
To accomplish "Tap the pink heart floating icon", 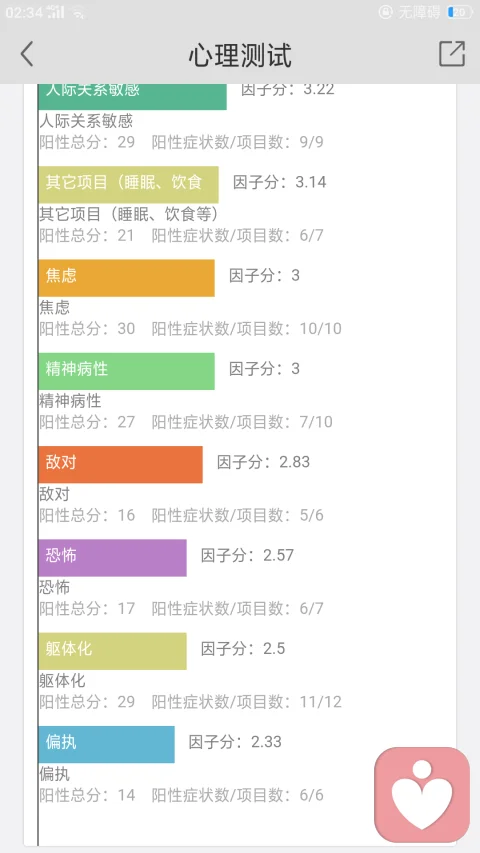I will pyautogui.click(x=422, y=795).
